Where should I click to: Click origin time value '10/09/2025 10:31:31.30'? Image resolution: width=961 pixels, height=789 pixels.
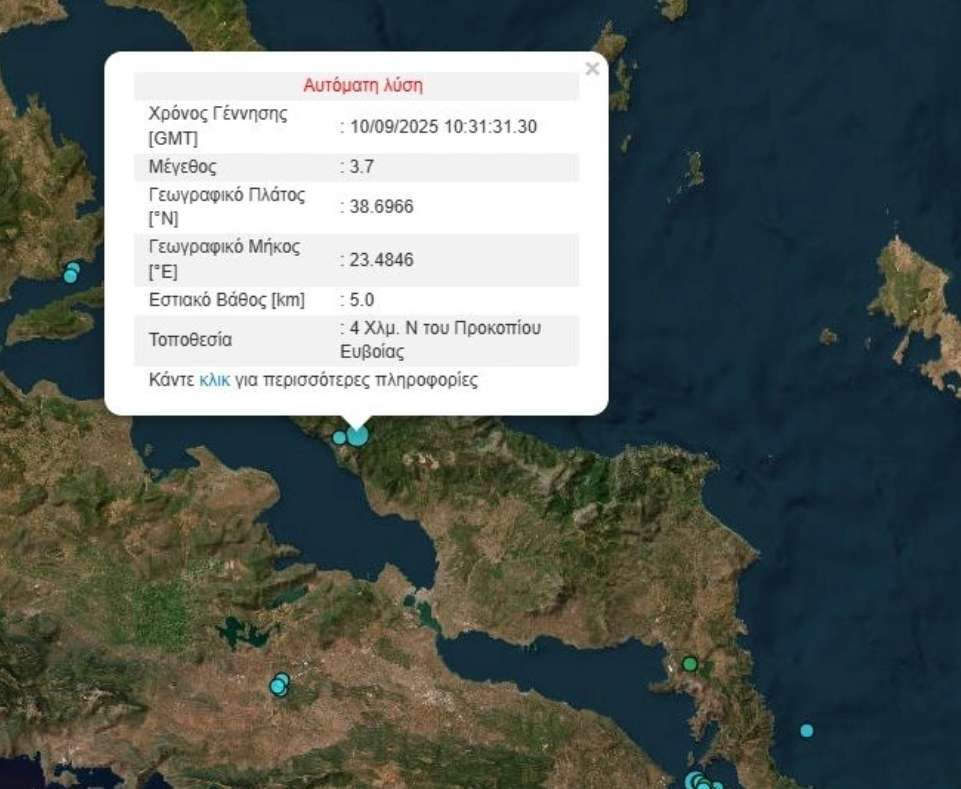tap(443, 127)
